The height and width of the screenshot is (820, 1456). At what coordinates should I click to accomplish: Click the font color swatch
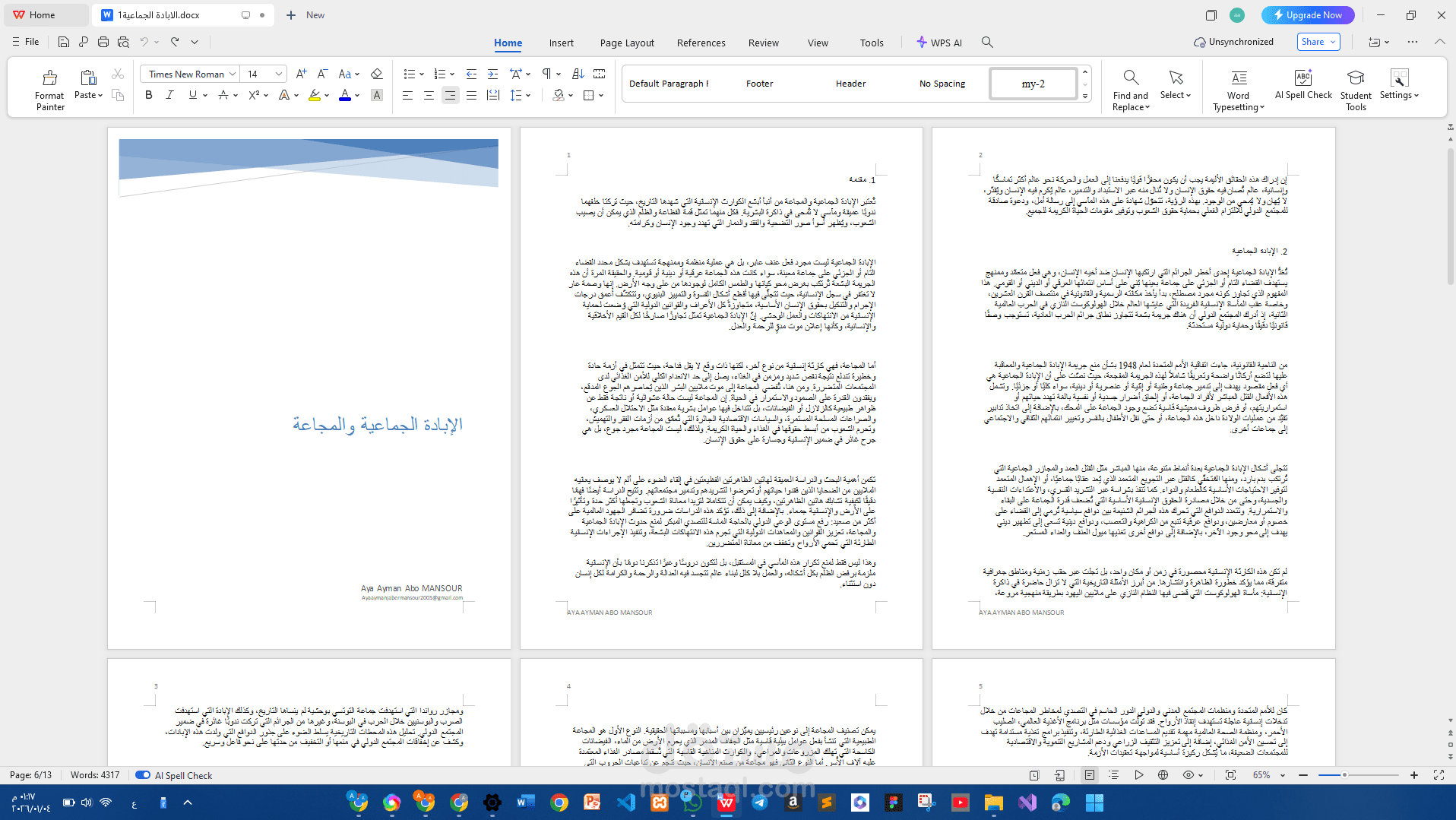[345, 95]
